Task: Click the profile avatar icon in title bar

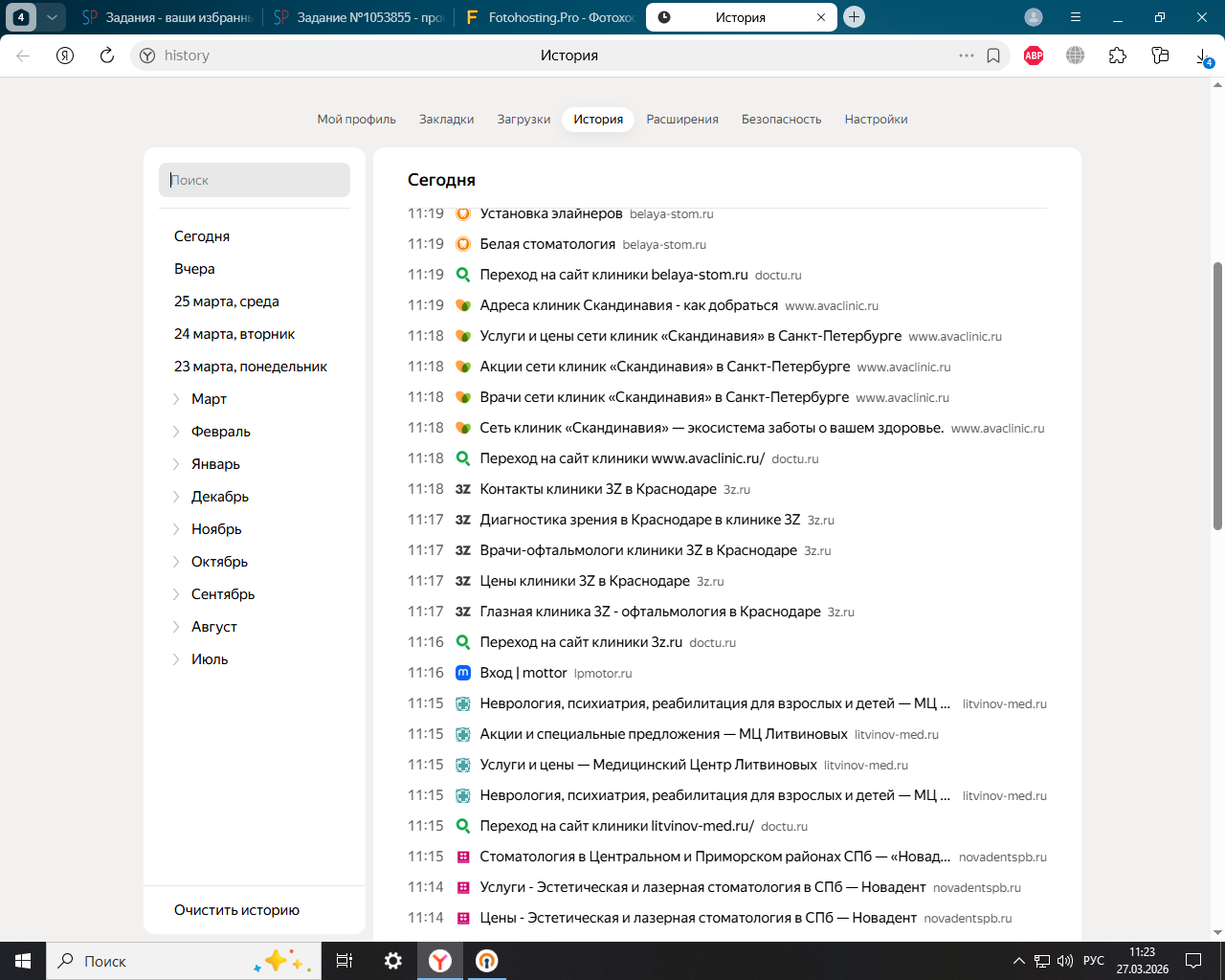Action: tap(1034, 17)
